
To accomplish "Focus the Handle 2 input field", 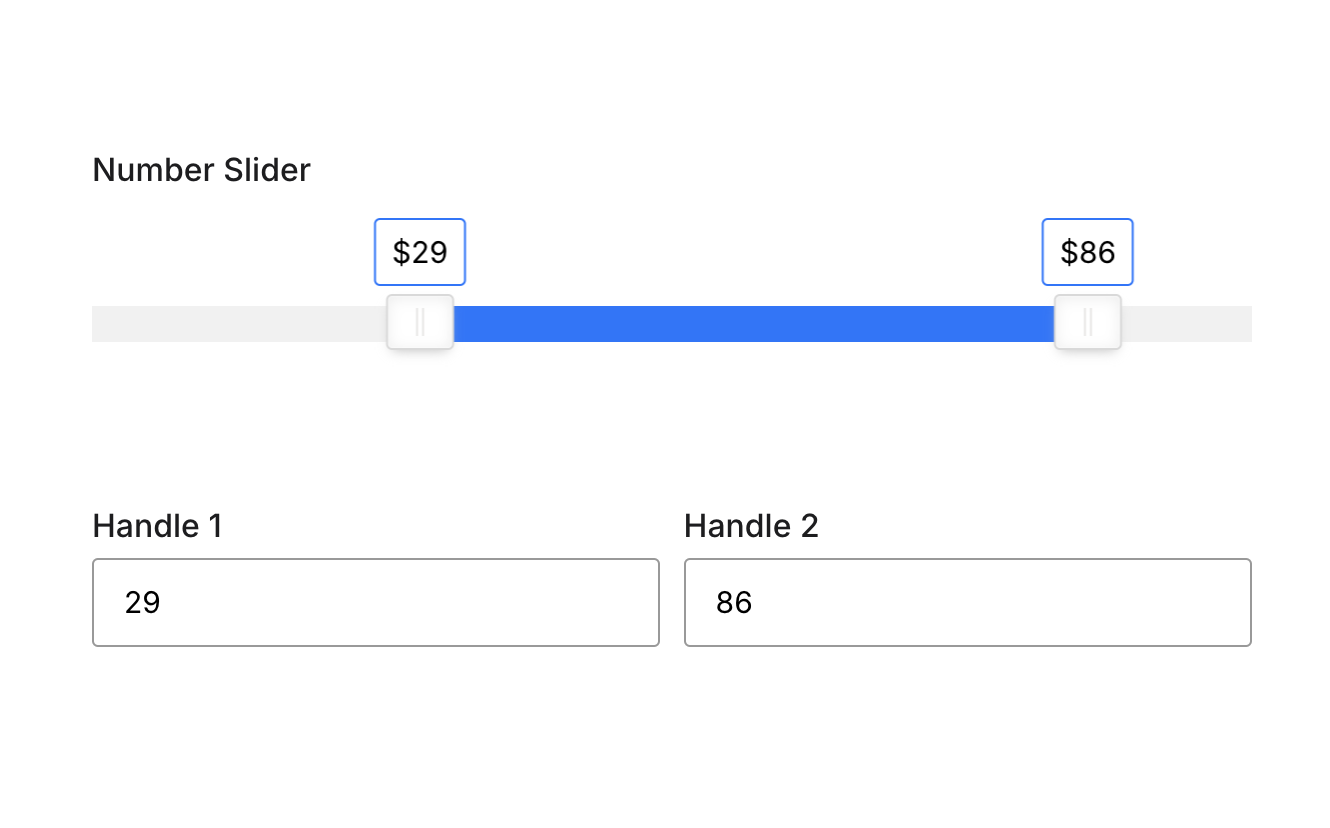I will [968, 602].
